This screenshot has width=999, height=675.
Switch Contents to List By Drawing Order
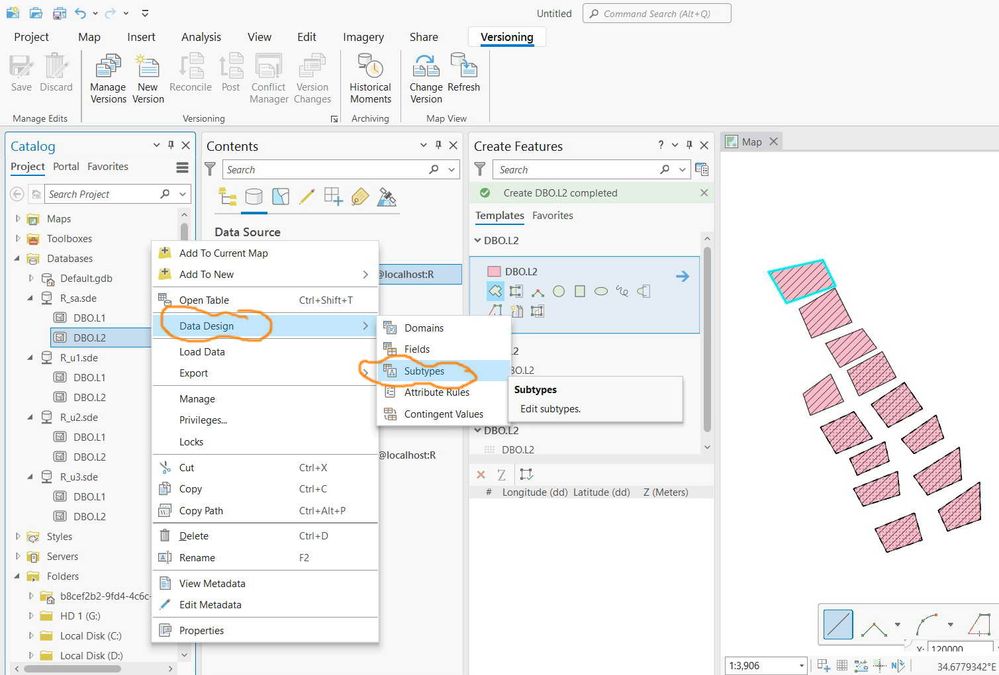tap(227, 196)
